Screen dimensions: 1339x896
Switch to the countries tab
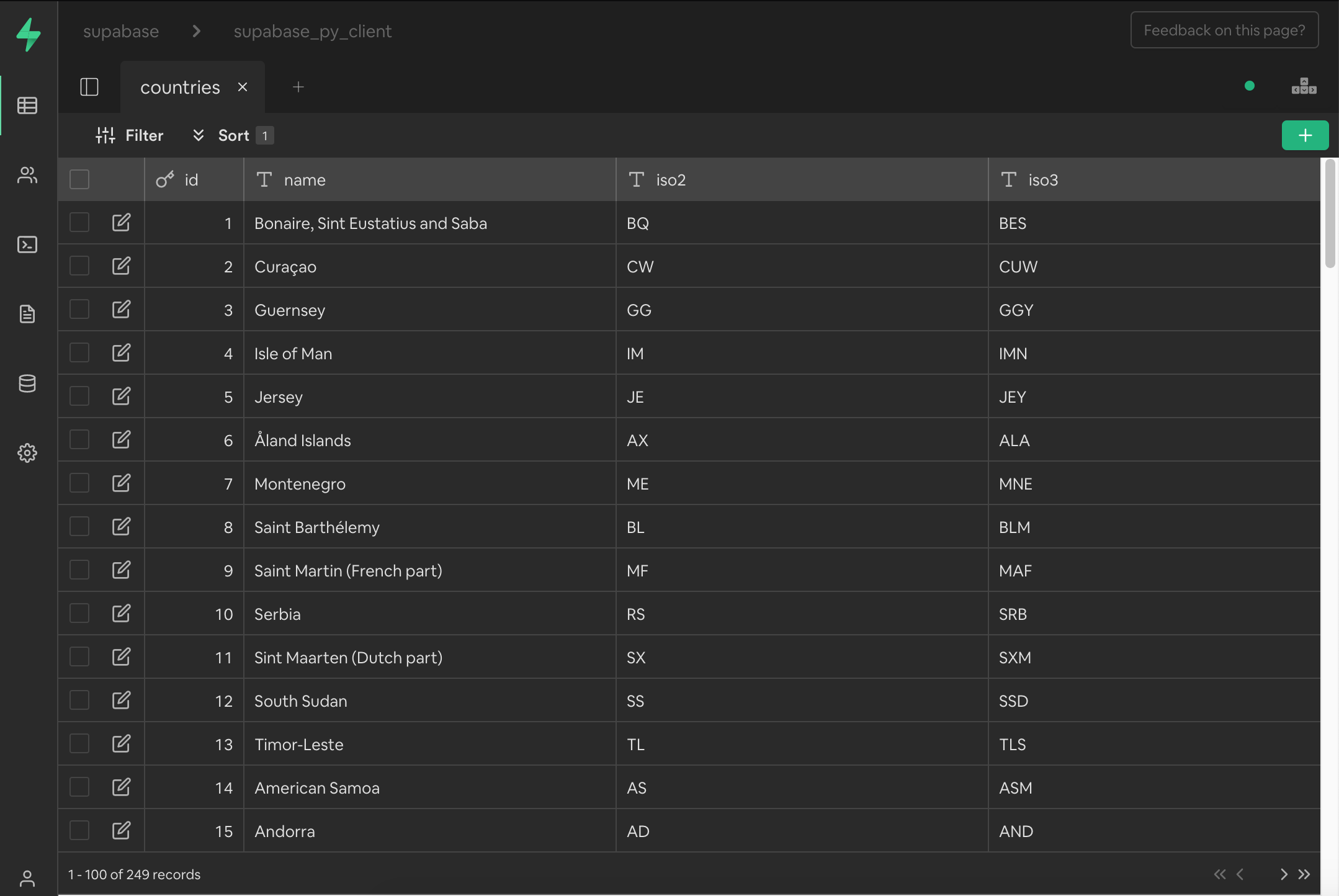point(180,87)
